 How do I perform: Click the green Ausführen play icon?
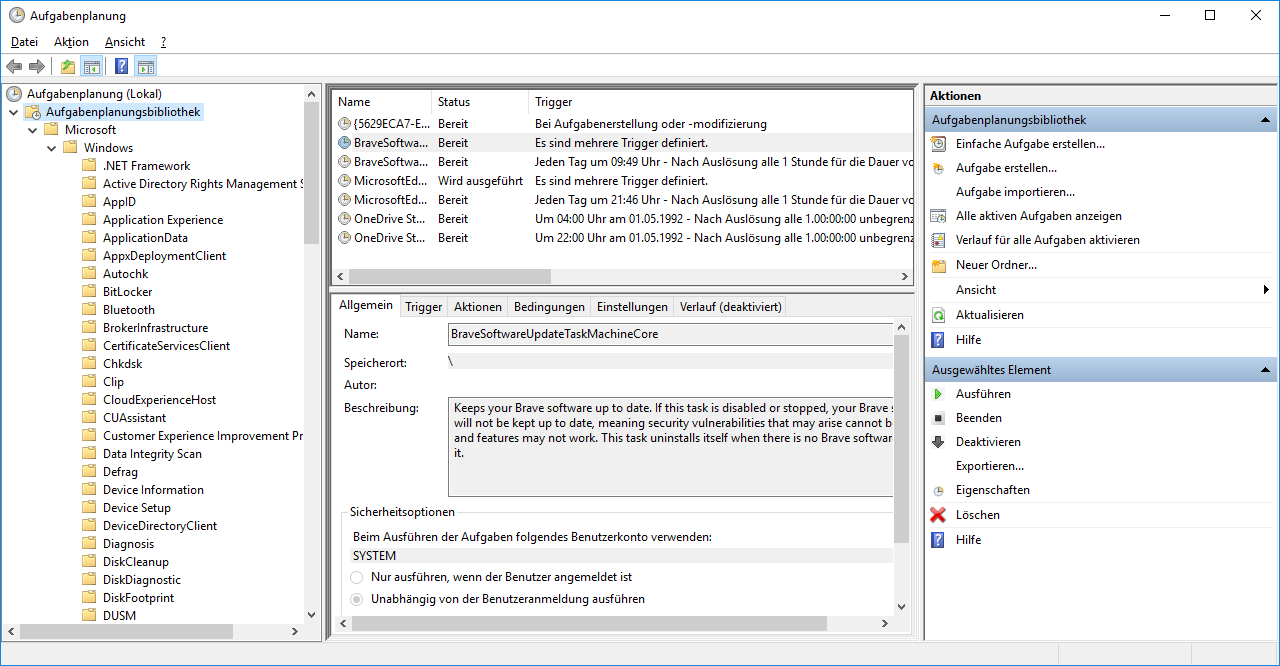pyautogui.click(x=938, y=394)
